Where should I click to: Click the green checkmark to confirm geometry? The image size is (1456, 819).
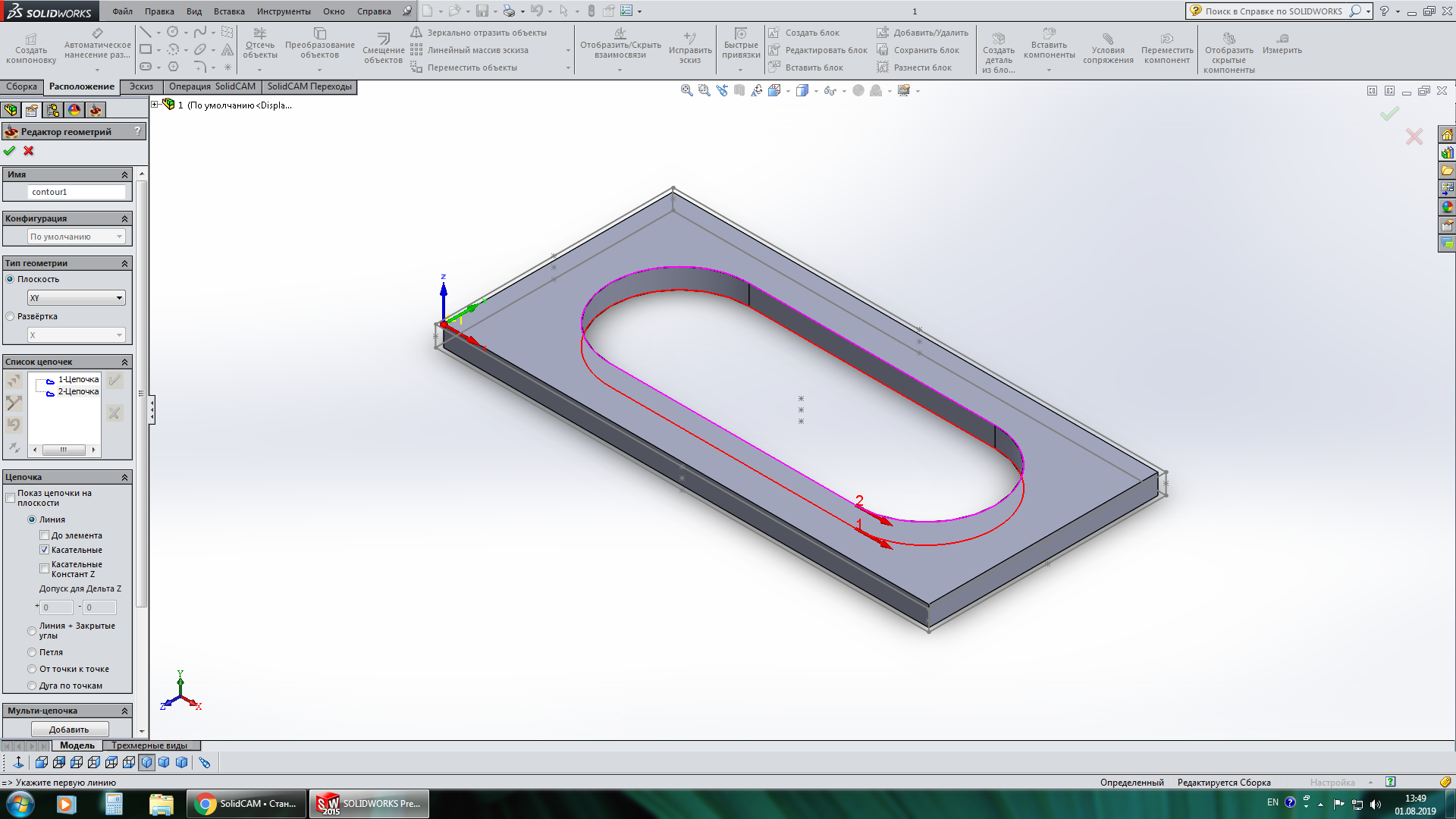9,151
